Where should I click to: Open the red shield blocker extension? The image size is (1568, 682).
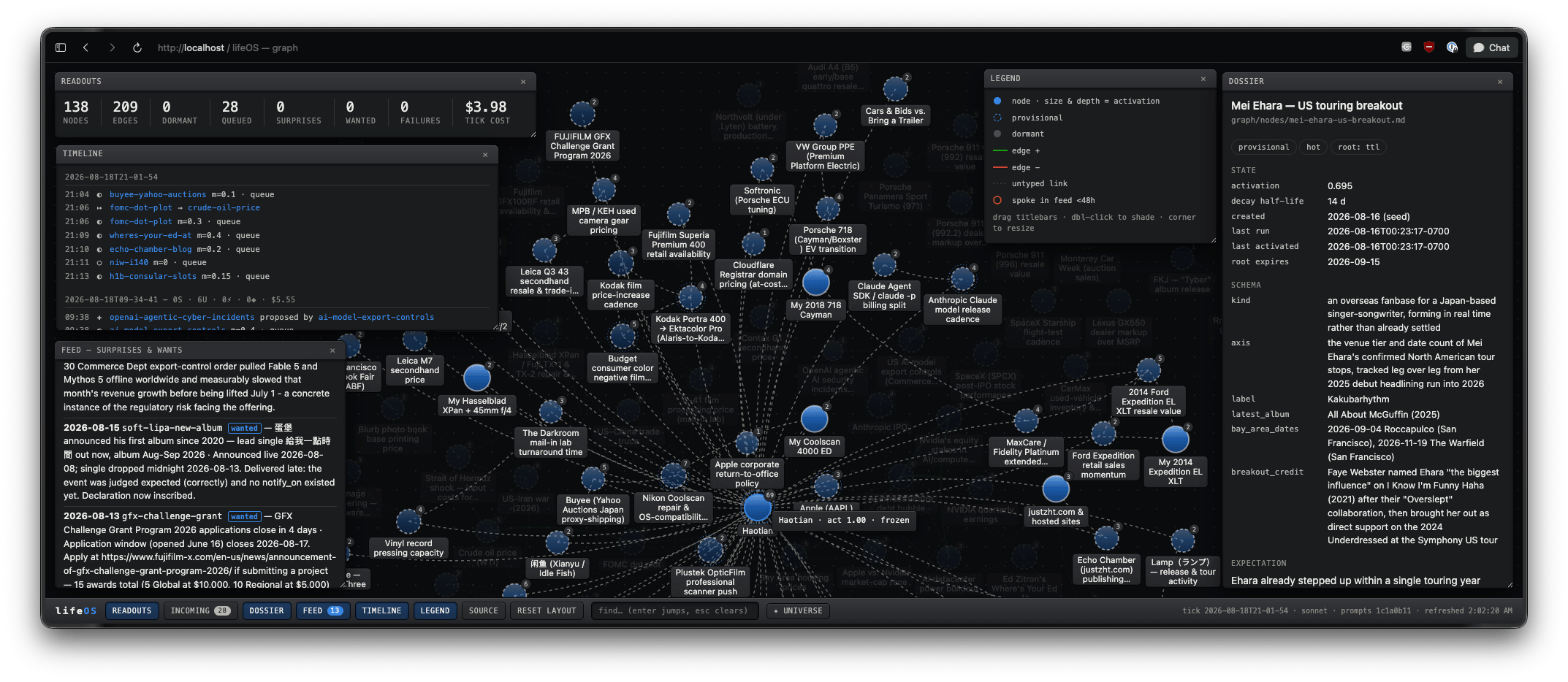(x=1429, y=47)
